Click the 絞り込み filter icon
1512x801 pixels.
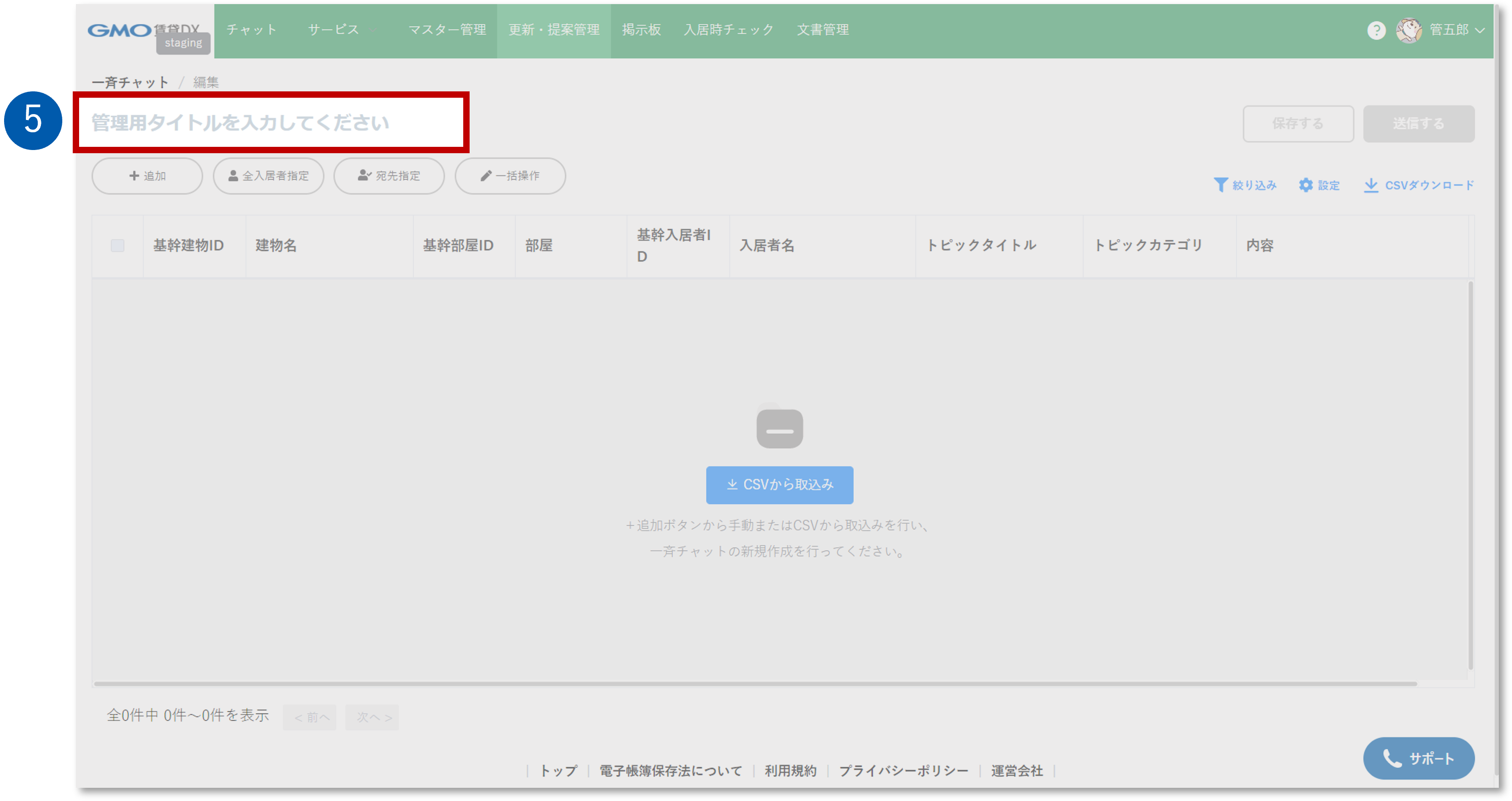[x=1220, y=185]
